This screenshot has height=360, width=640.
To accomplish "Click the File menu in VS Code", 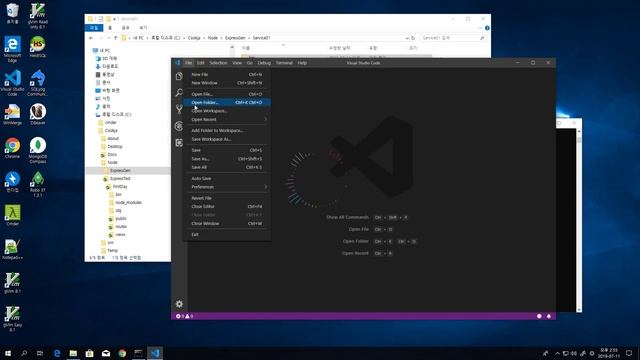I will [188, 63].
